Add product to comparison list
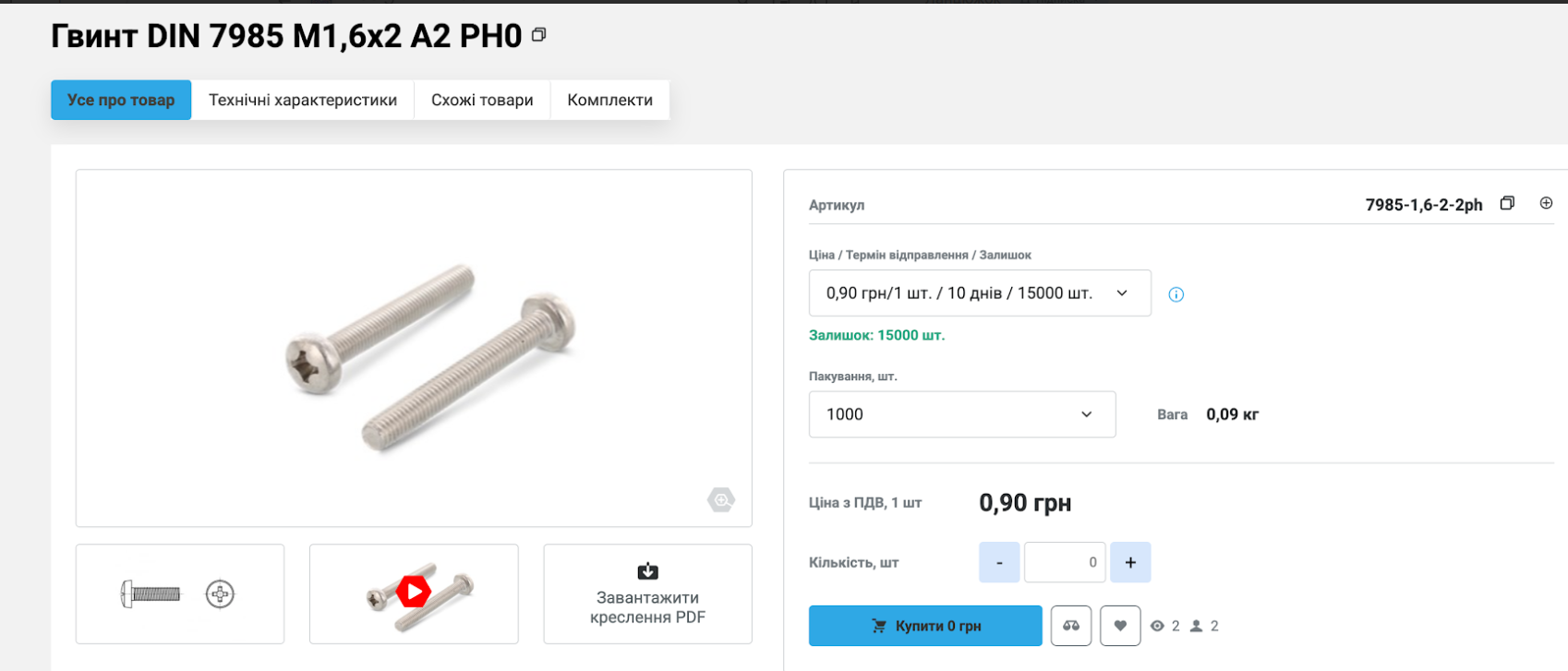This screenshot has height=671, width=1568. (1071, 626)
